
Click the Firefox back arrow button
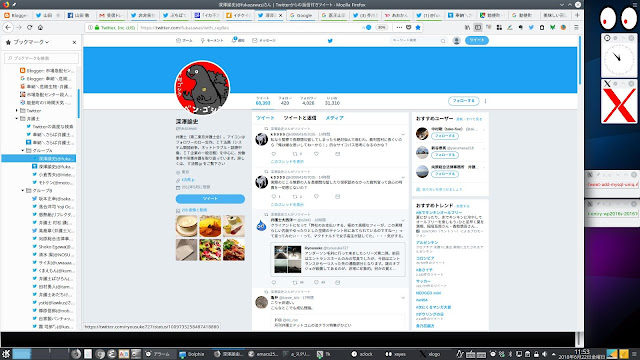click(8, 27)
